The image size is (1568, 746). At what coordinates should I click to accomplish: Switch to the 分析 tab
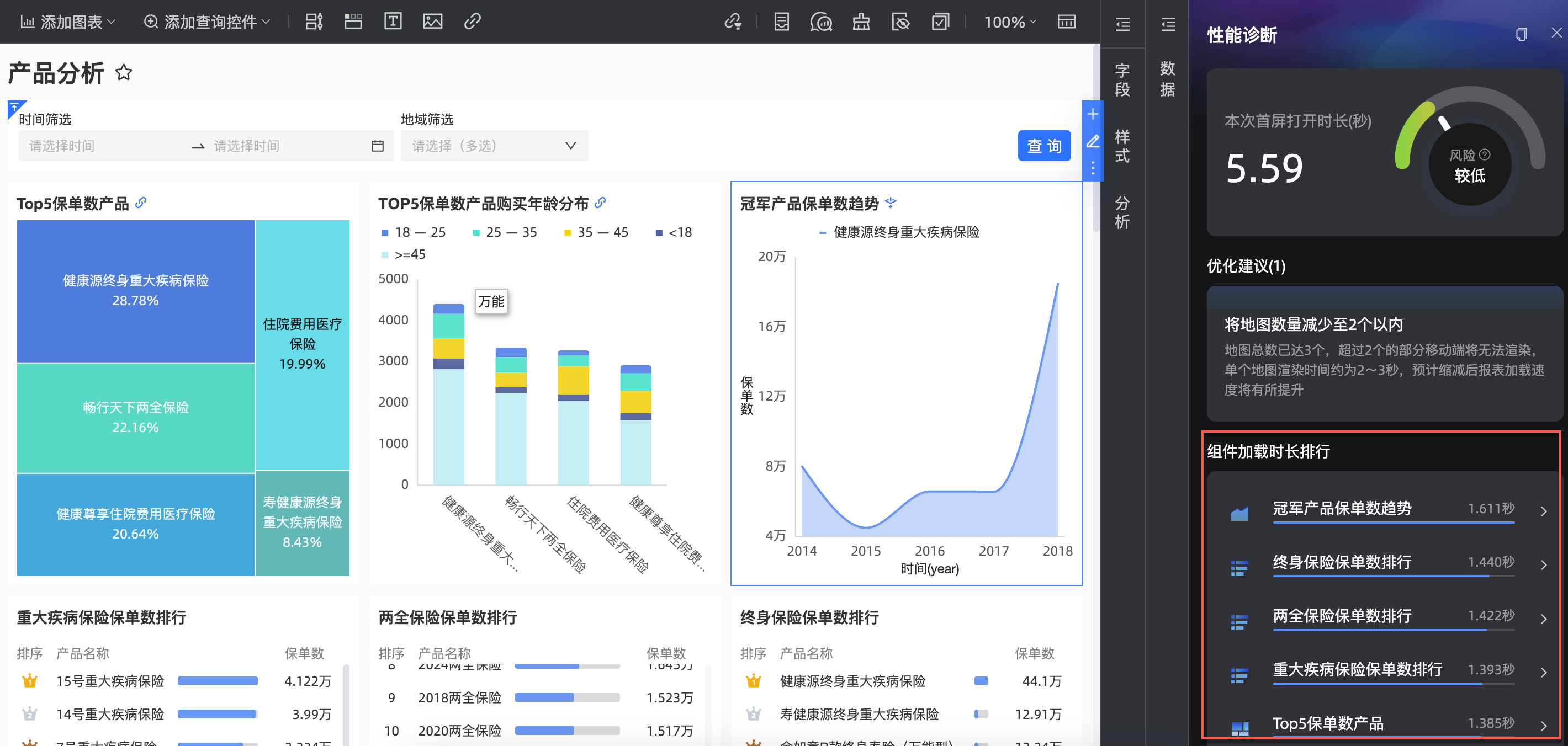coord(1122,212)
